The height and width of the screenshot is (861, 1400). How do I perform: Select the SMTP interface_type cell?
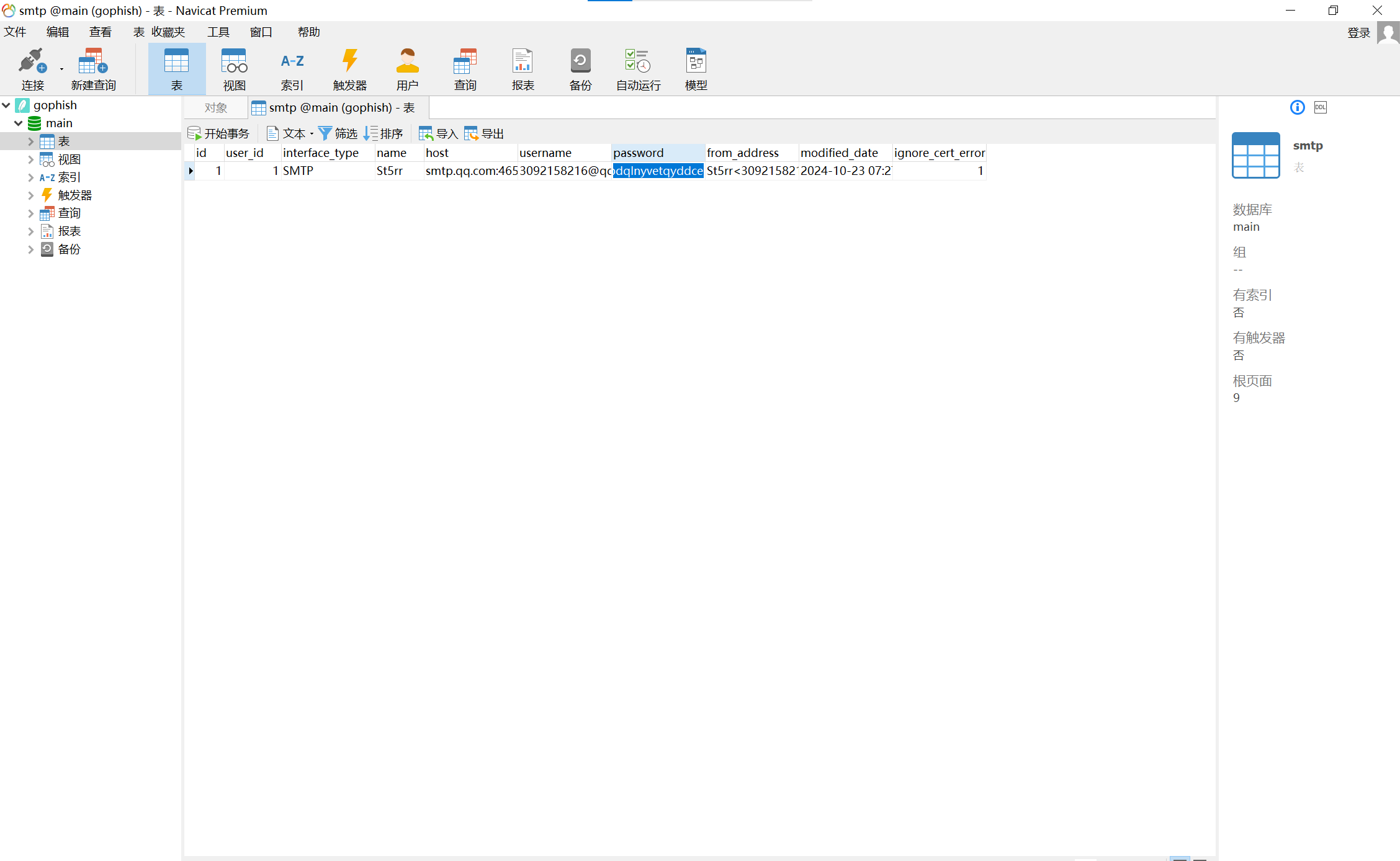[328, 171]
